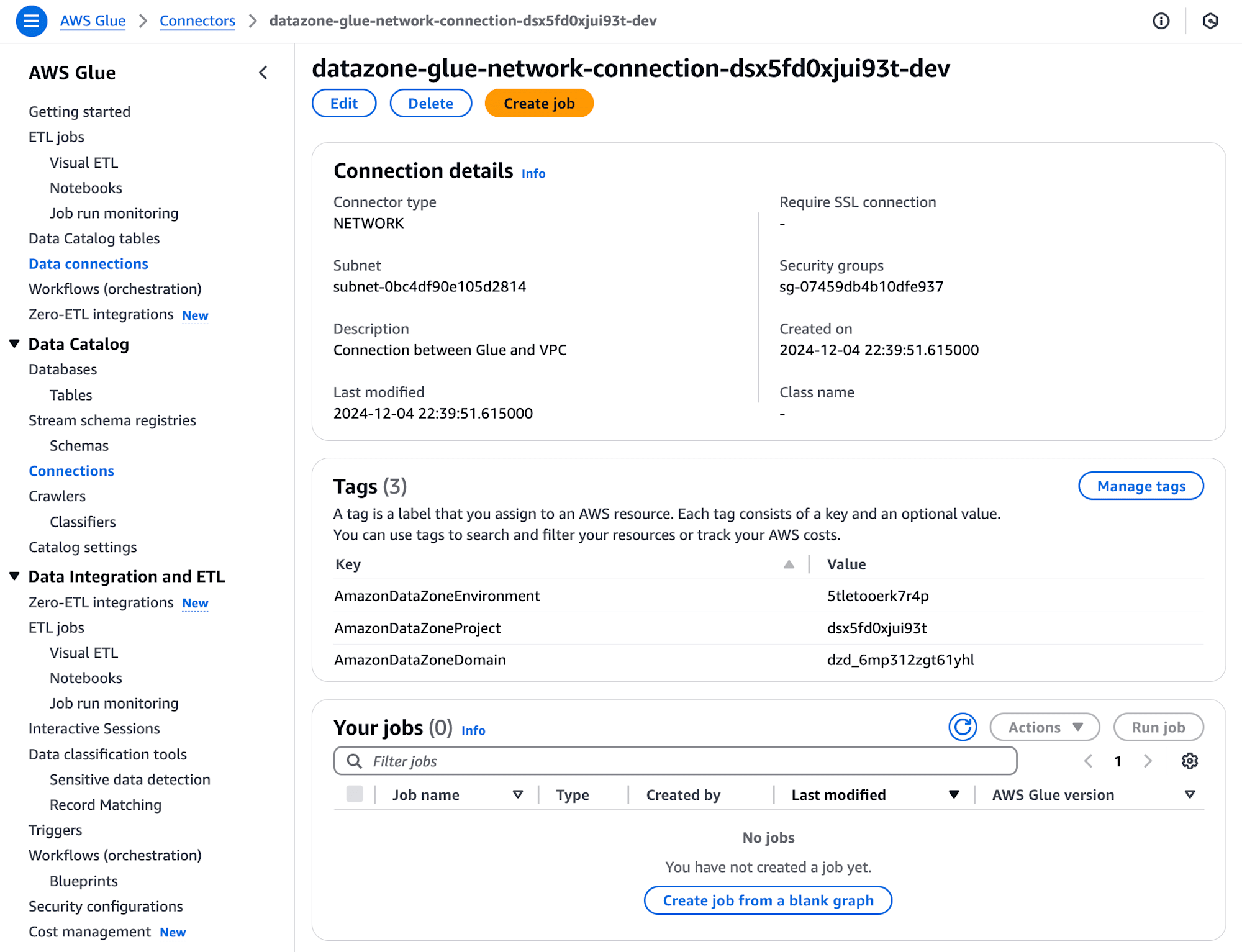The height and width of the screenshot is (952, 1242).
Task: Click the Value column header in Tags
Action: click(846, 564)
